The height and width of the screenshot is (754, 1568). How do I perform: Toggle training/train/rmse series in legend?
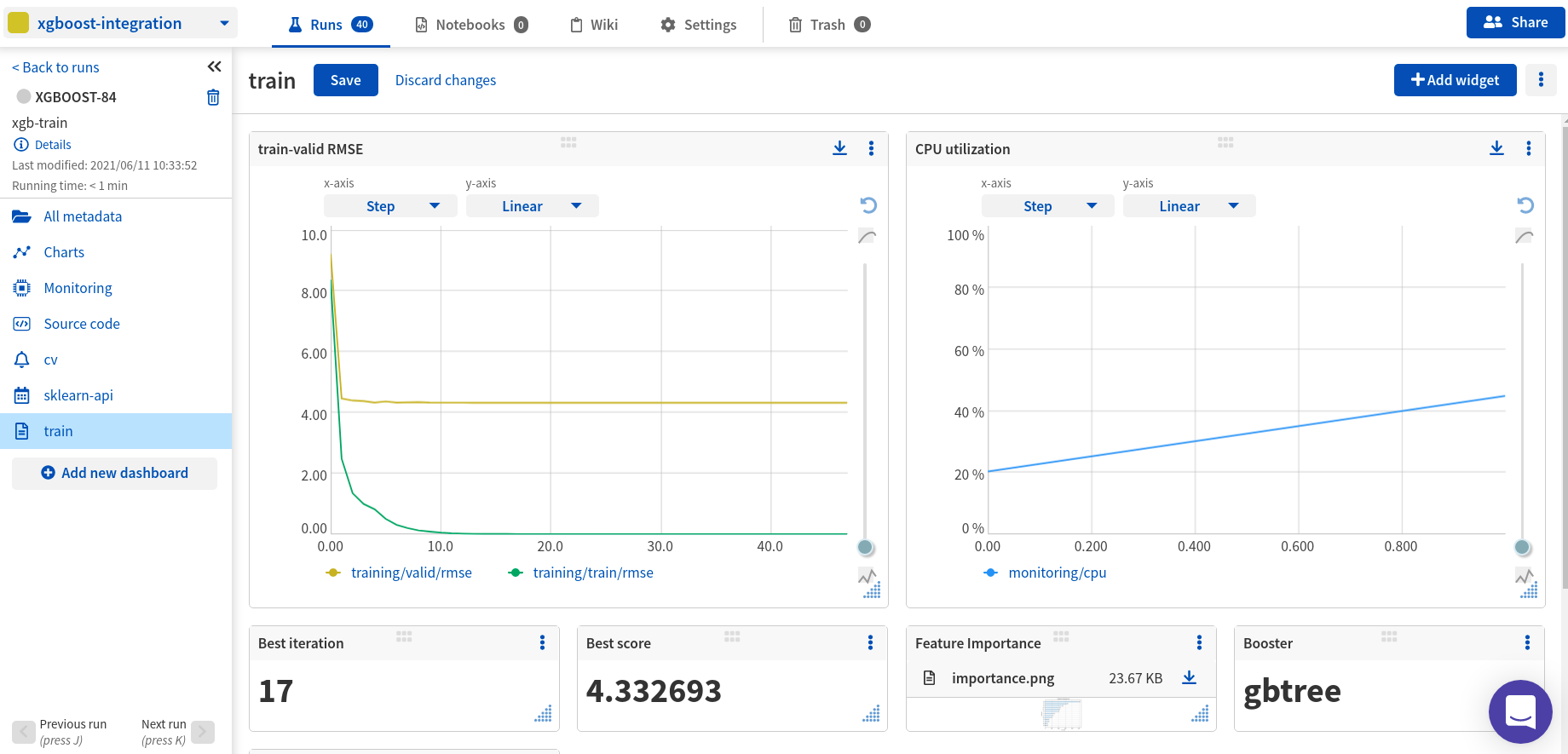tap(592, 573)
